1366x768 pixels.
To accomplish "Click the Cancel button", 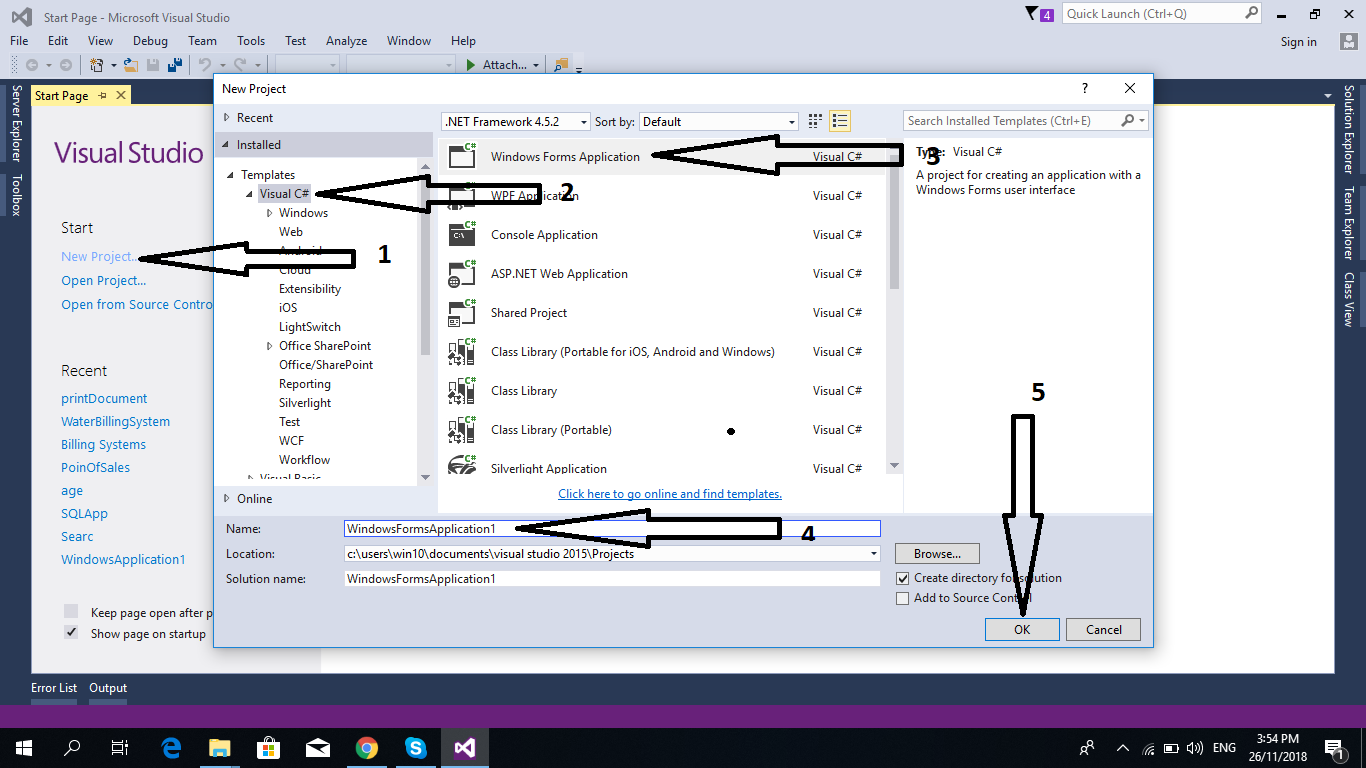I will (x=1103, y=629).
